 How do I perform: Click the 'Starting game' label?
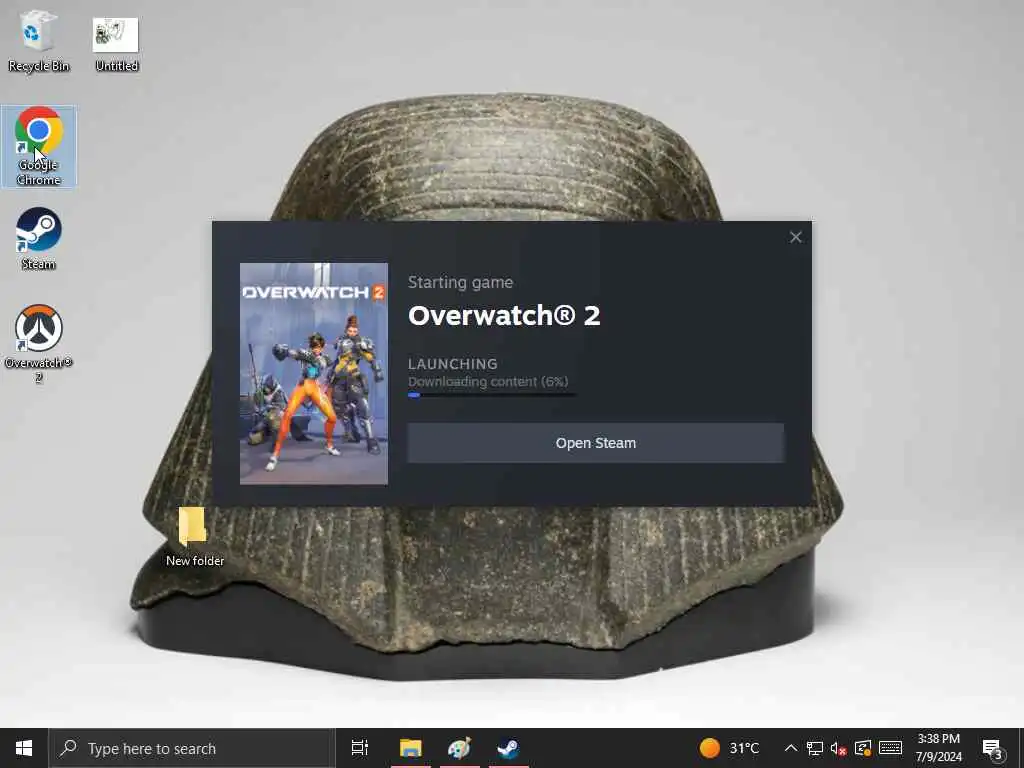pos(460,282)
